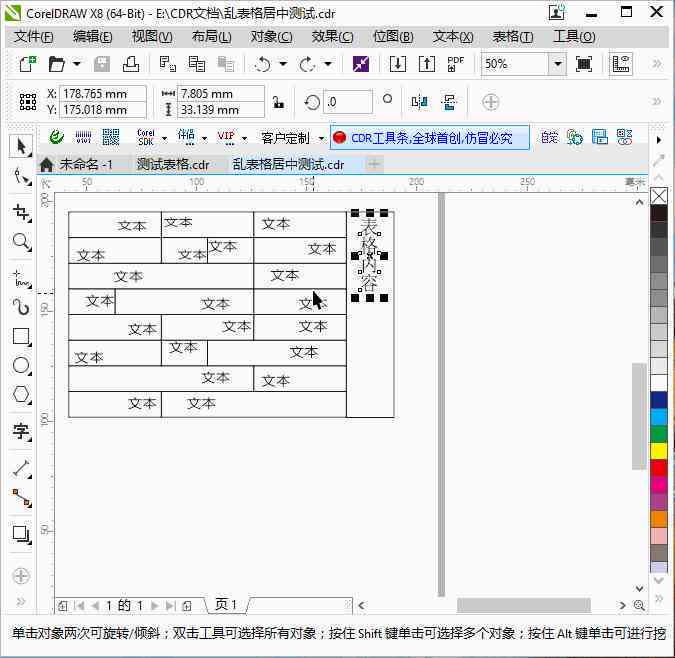675x658 pixels.
Task: Click the Export icon
Action: coord(427,64)
